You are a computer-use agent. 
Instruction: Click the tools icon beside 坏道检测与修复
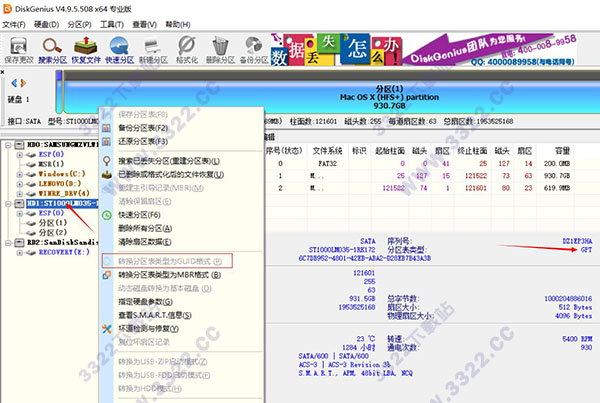click(x=107, y=329)
